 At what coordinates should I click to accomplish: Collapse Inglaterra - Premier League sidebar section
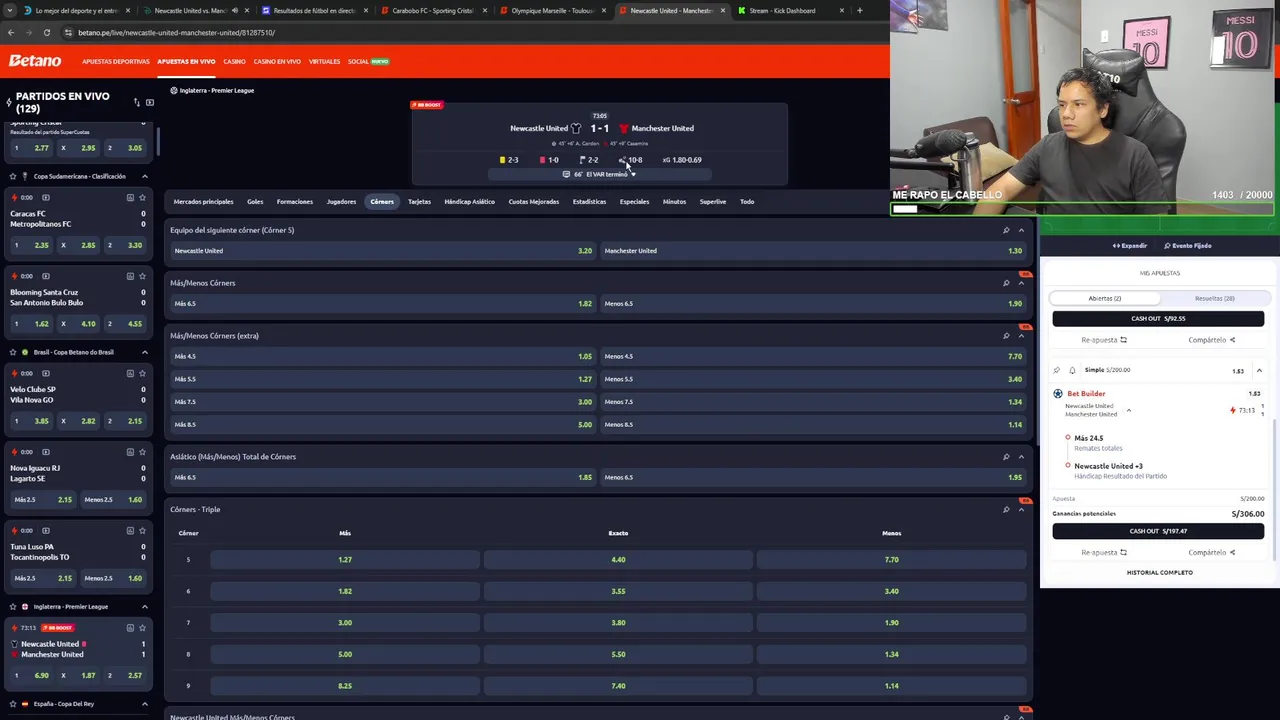[144, 607]
